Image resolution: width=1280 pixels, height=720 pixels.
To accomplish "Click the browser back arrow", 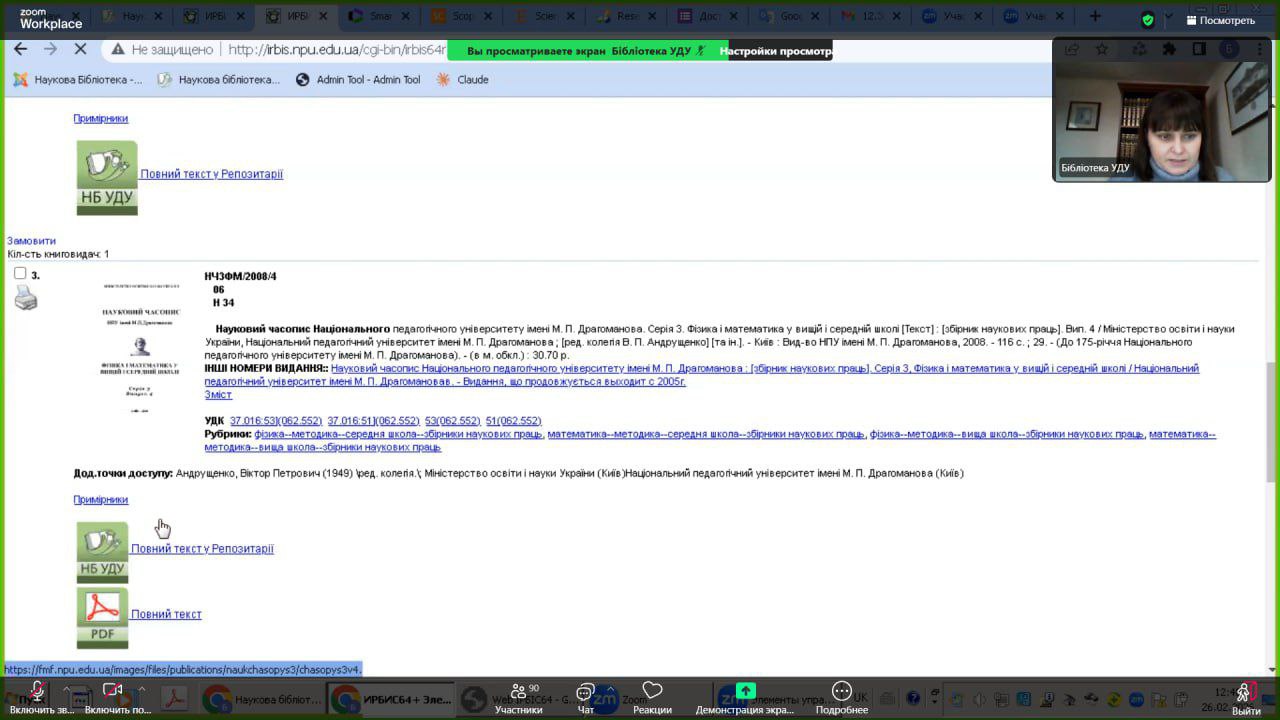I will pos(20,49).
